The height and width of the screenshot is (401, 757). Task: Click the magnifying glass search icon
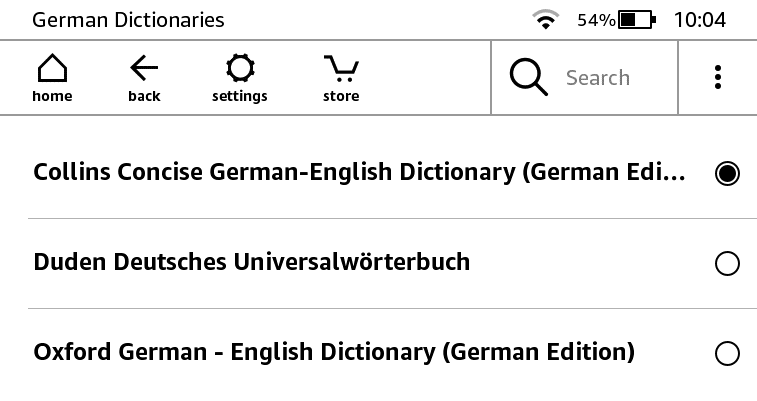tap(529, 77)
